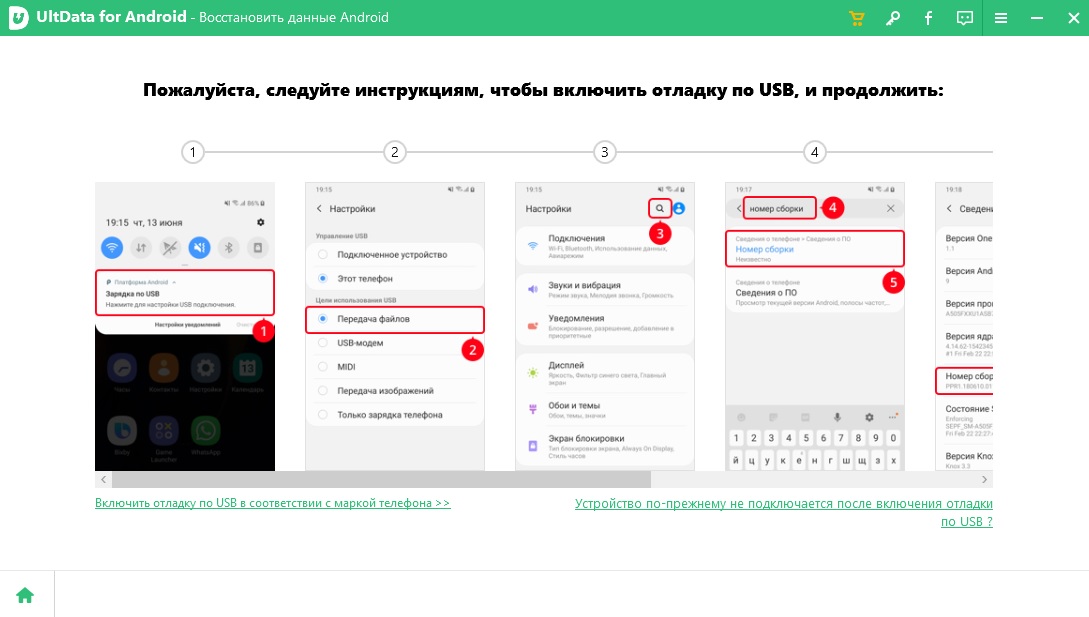
Task: Click "Подключения" row in settings screenshot
Action: [604, 246]
